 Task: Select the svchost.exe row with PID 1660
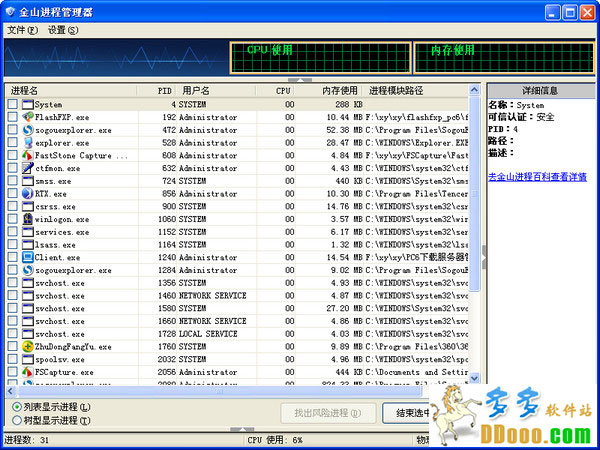[x=237, y=321]
